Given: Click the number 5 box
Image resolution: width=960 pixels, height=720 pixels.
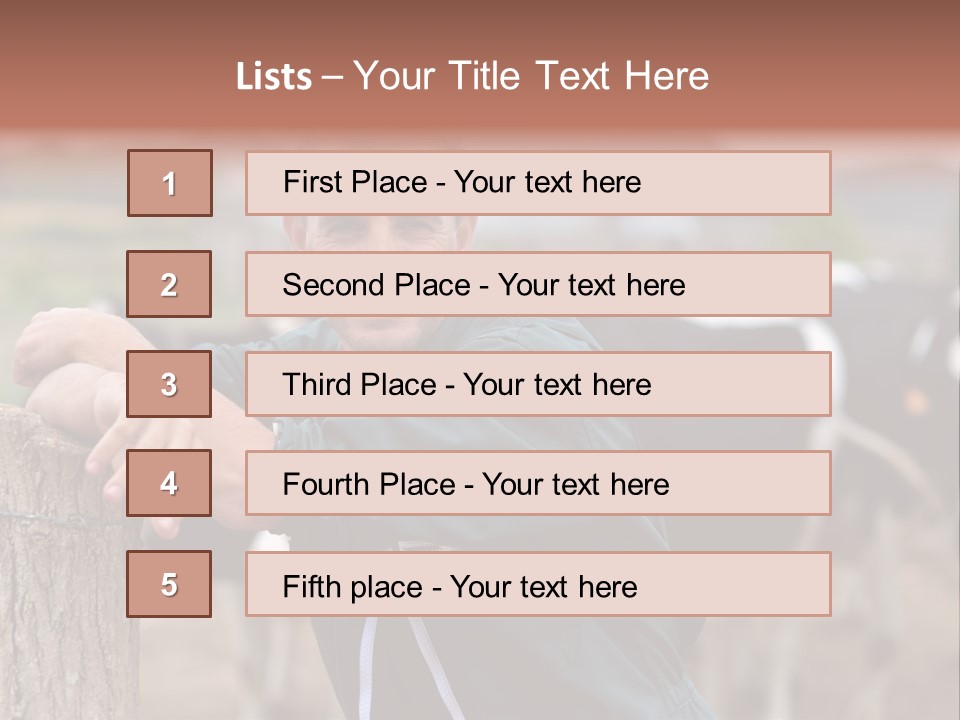Looking at the screenshot, I should (169, 584).
